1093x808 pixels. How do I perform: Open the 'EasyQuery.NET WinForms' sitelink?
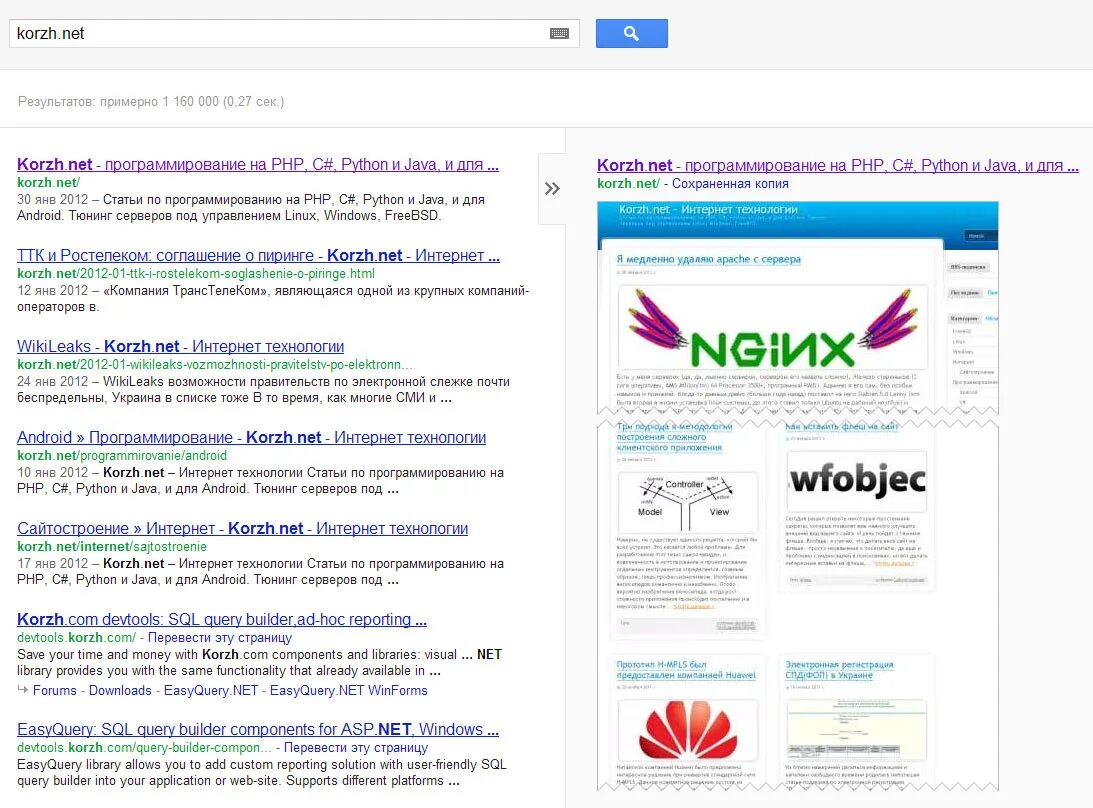(349, 691)
